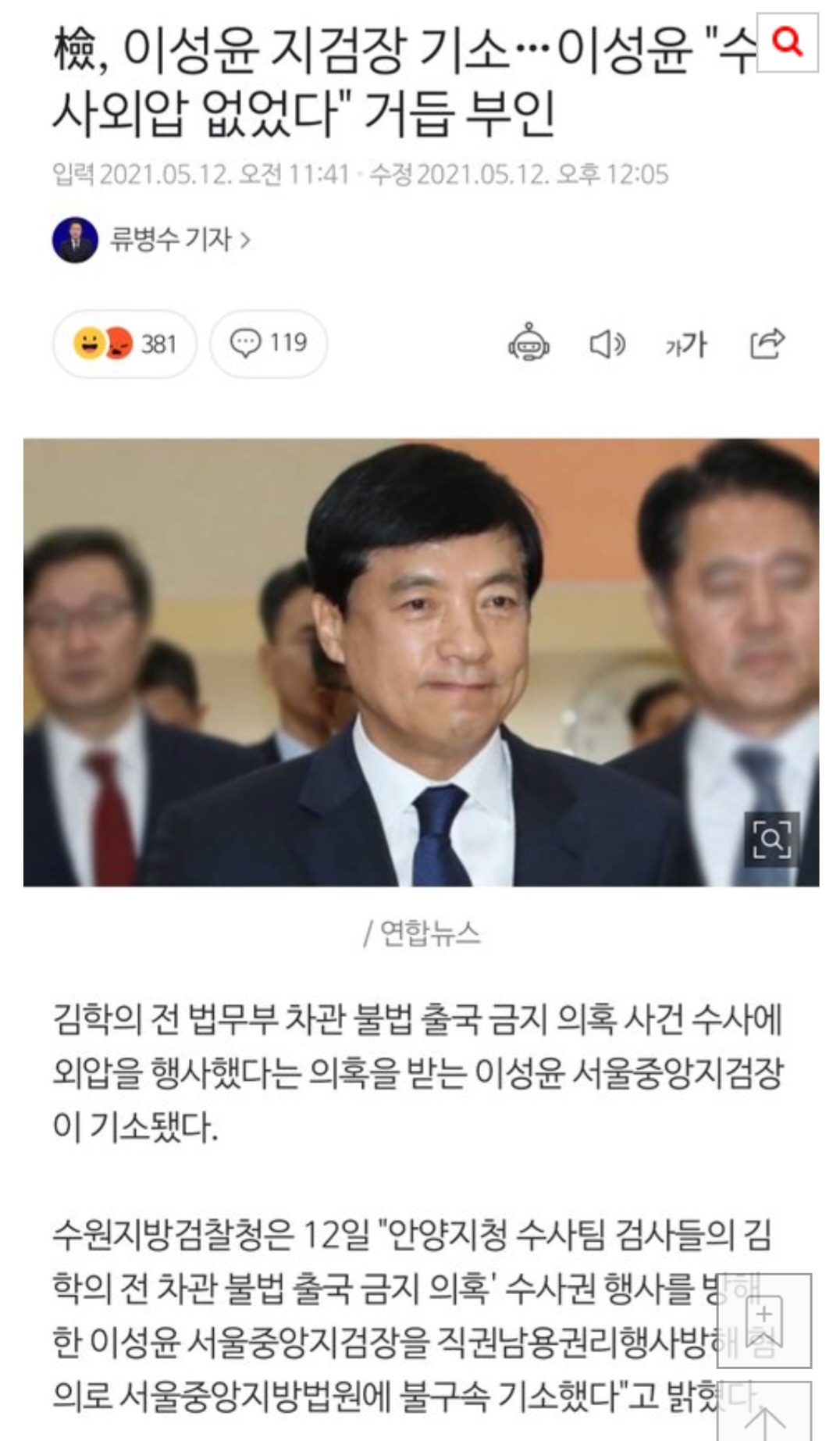
Task: Toggle the smiling face reaction emoji
Action: [89, 344]
